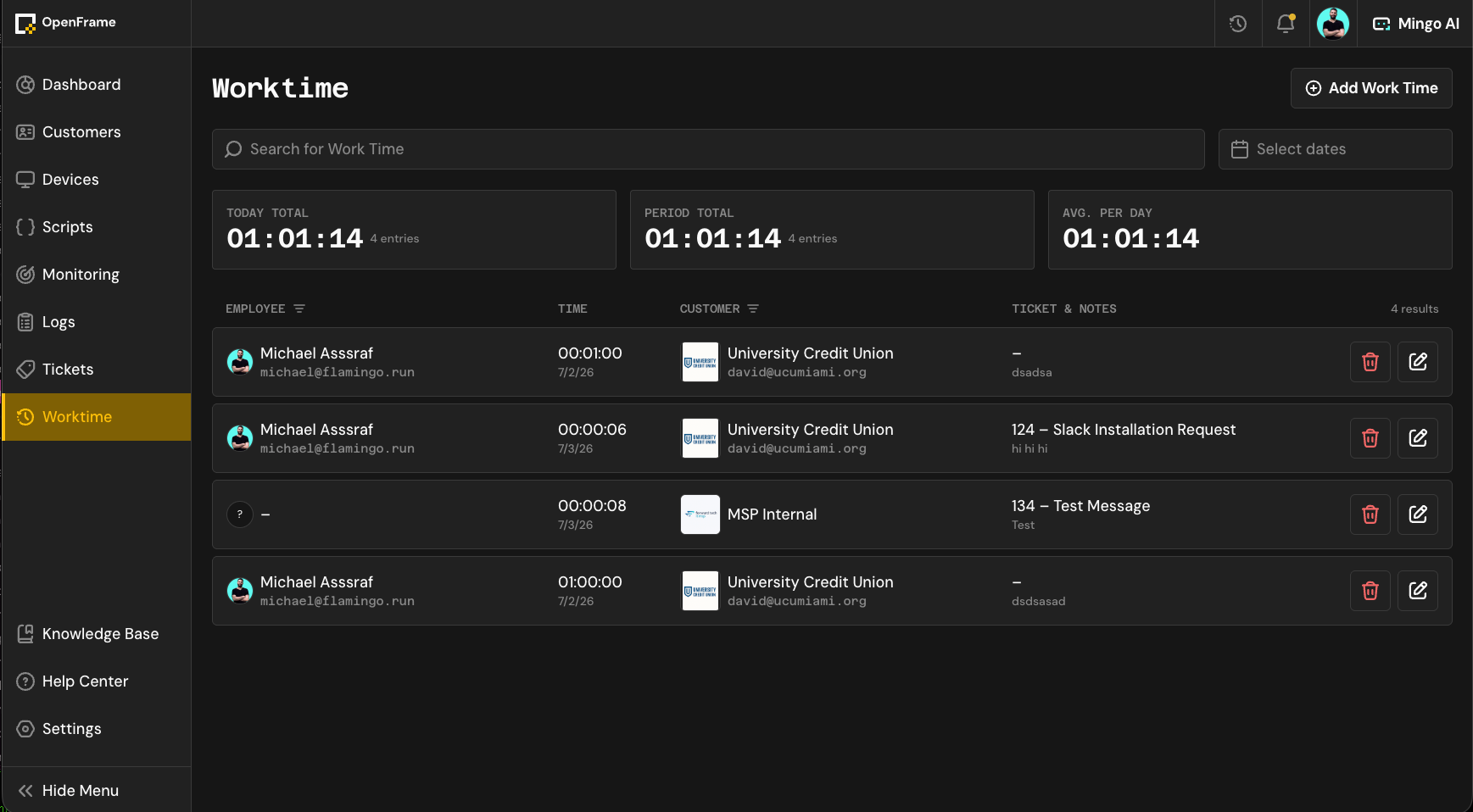Click the OpenFrame logo
The height and width of the screenshot is (812, 1473).
[66, 23]
